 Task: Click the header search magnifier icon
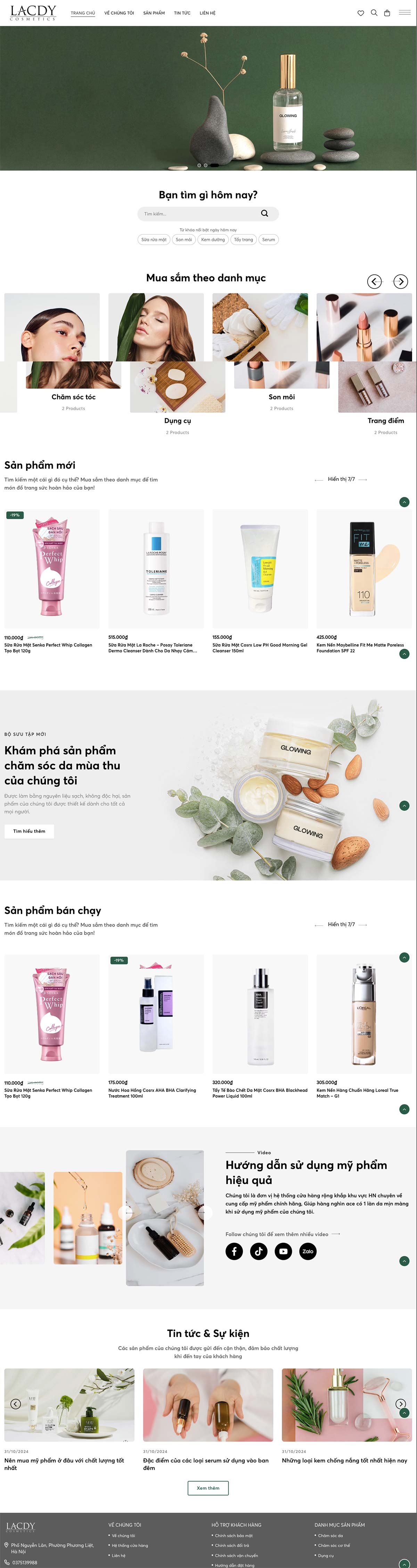(x=374, y=13)
